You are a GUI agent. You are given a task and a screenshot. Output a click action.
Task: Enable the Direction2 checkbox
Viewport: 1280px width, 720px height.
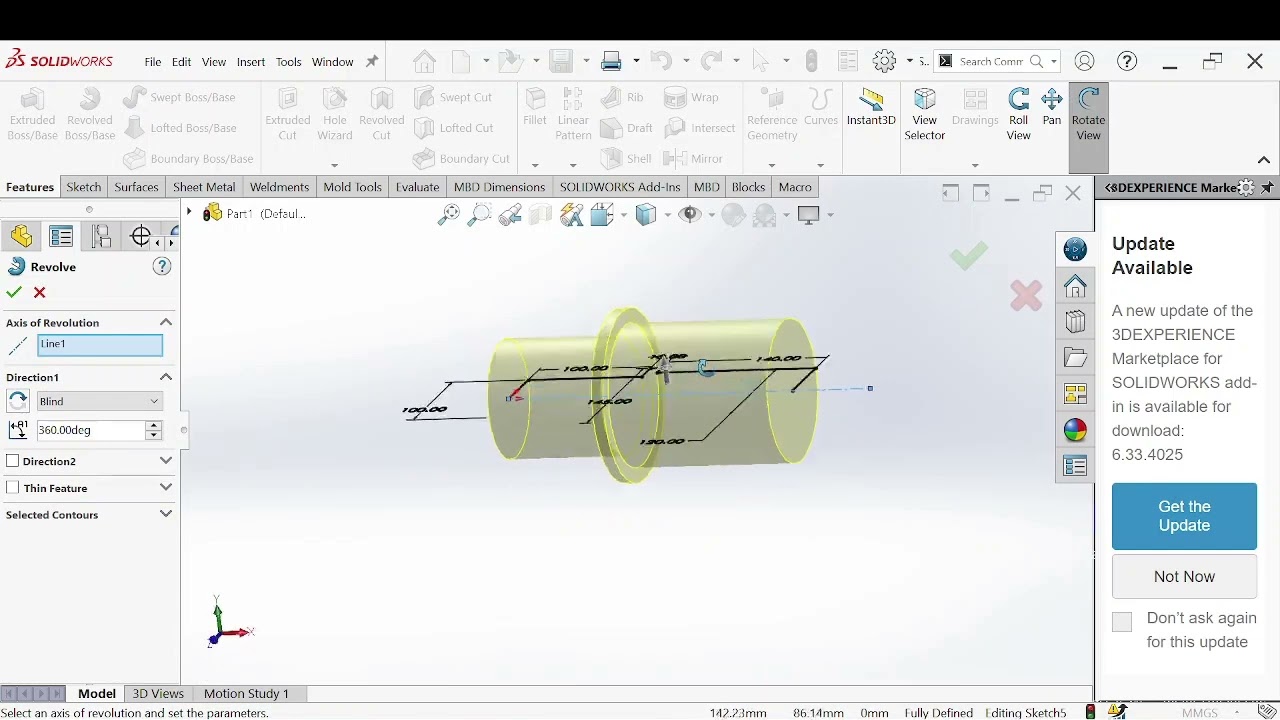point(13,461)
